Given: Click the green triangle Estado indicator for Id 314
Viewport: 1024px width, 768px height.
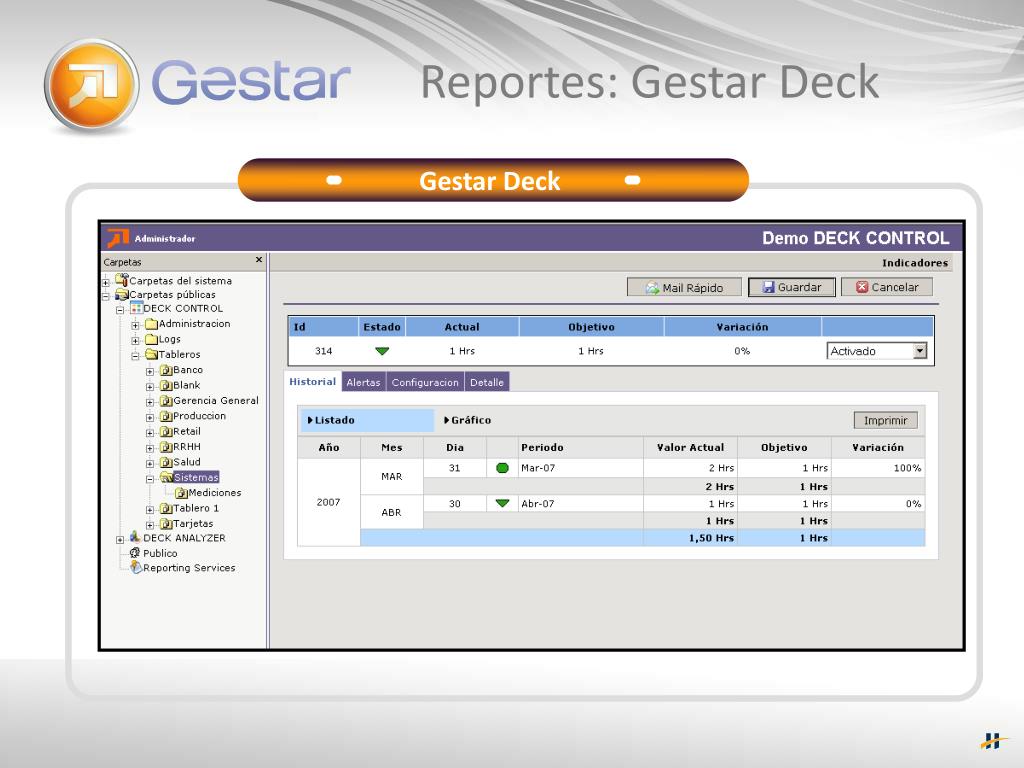Looking at the screenshot, I should coord(382,351).
